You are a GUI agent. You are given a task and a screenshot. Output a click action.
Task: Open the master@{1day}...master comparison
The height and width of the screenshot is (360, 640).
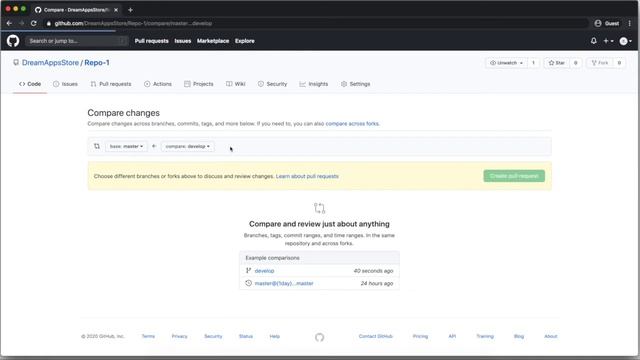pos(284,283)
